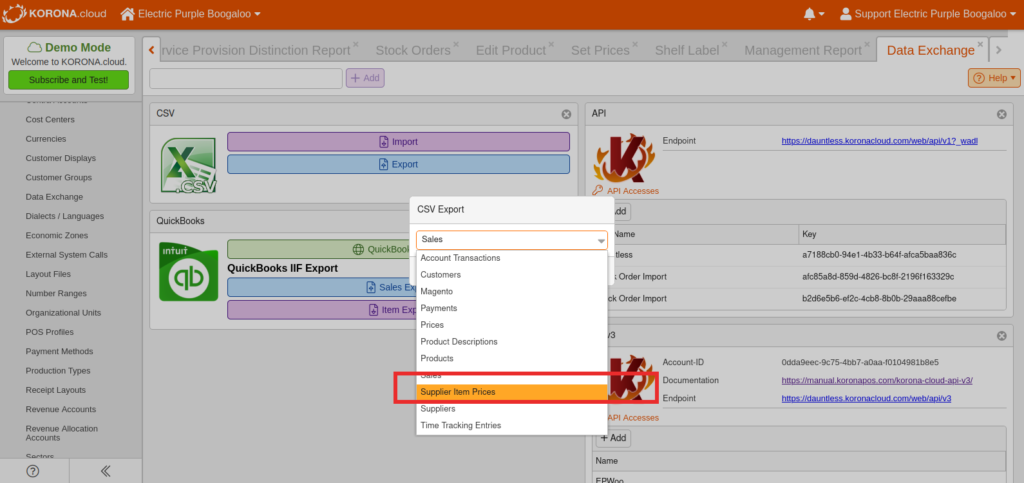Open Economic Zones in the sidebar
The image size is (1024, 483).
coord(57,236)
